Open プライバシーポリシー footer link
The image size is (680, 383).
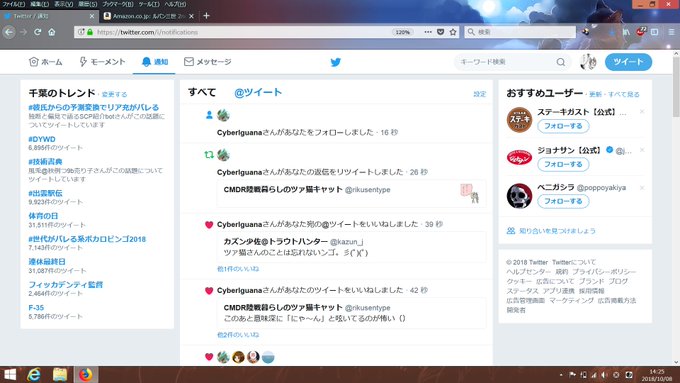pos(604,272)
